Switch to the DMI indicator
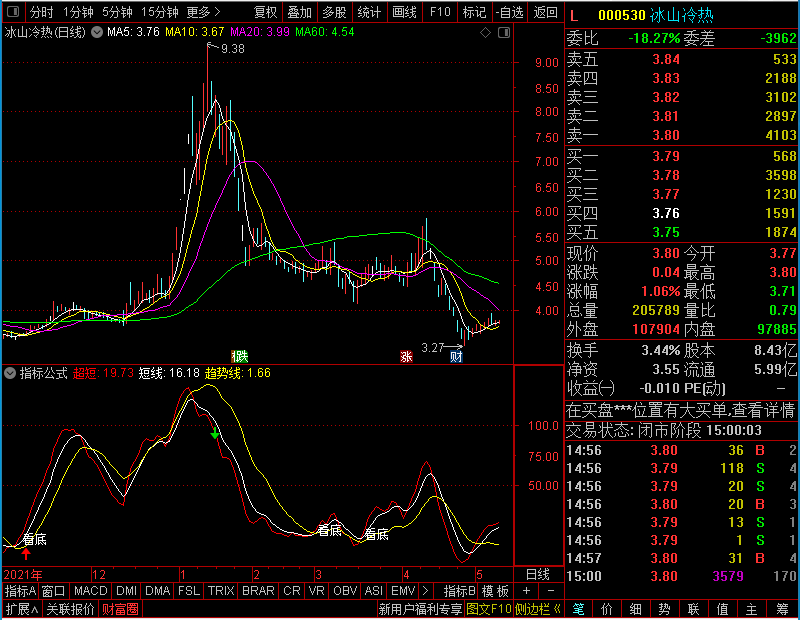 (x=127, y=591)
